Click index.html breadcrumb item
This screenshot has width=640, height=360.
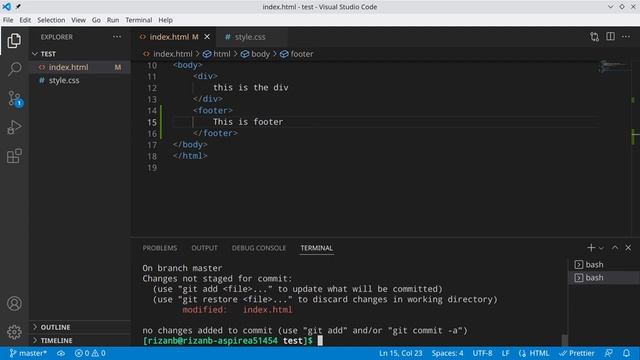(168, 54)
